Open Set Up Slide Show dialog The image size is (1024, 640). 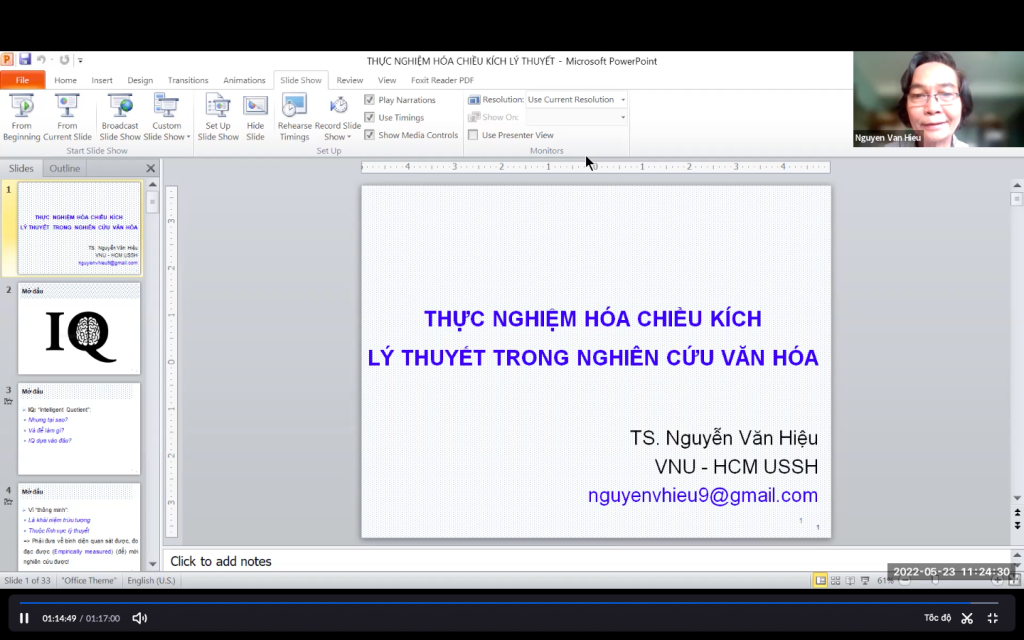tap(218, 118)
